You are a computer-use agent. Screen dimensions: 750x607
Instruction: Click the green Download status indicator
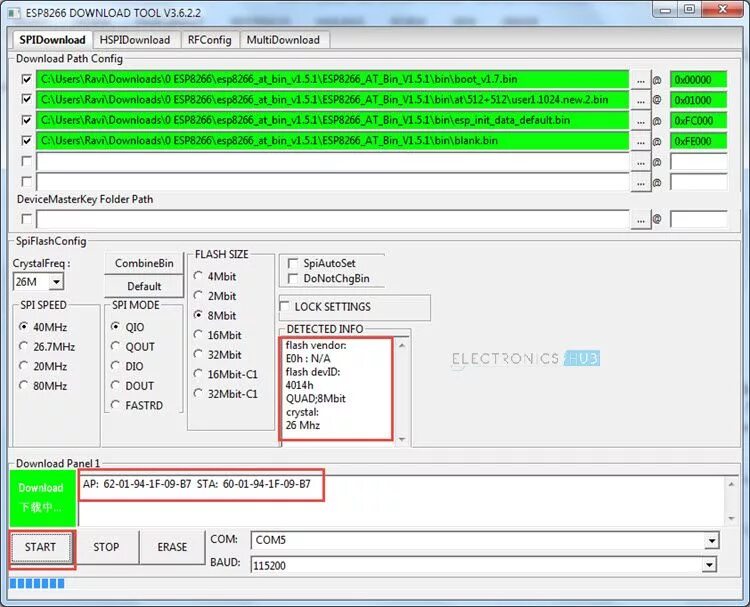pos(42,498)
